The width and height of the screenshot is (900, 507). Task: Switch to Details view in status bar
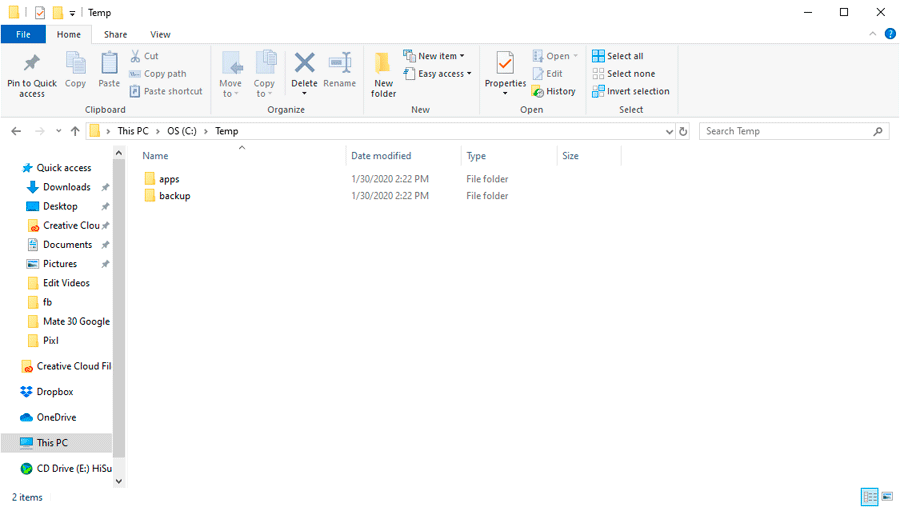(x=870, y=497)
